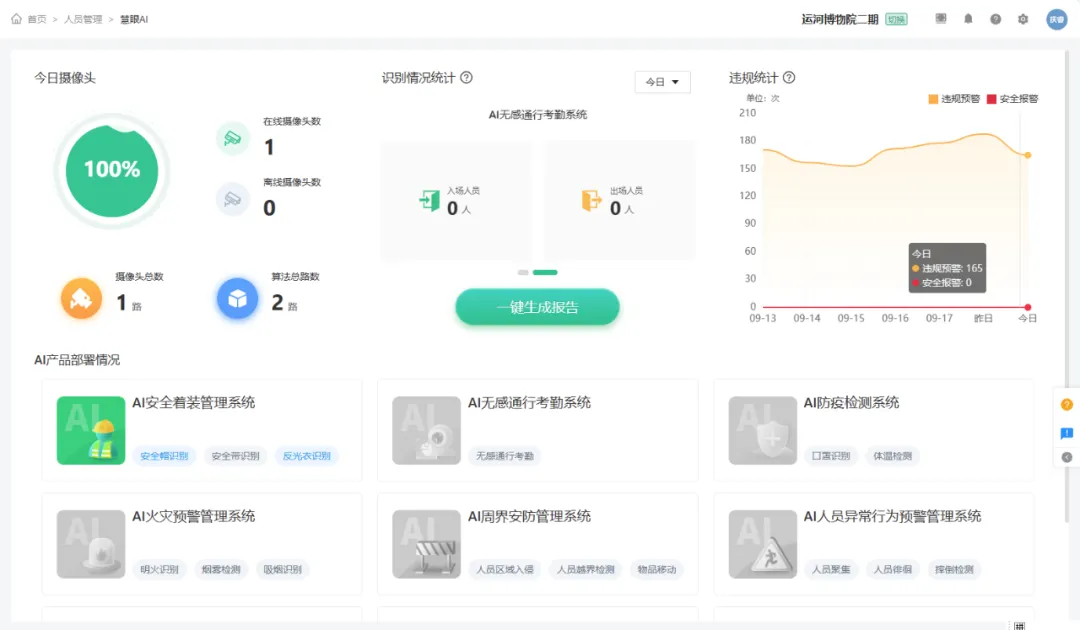The width and height of the screenshot is (1080, 630).
Task: Select the 摔倒检测 tag
Action: [954, 569]
